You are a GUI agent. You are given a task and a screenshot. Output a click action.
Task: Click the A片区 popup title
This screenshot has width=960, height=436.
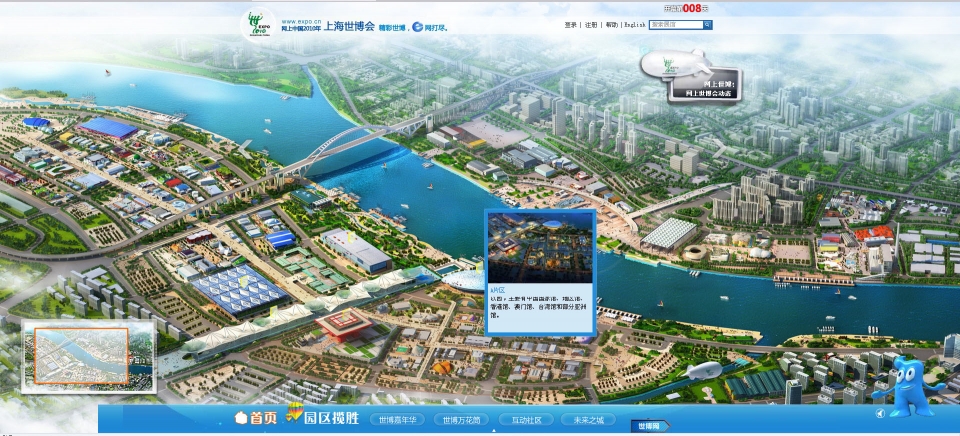click(x=498, y=290)
